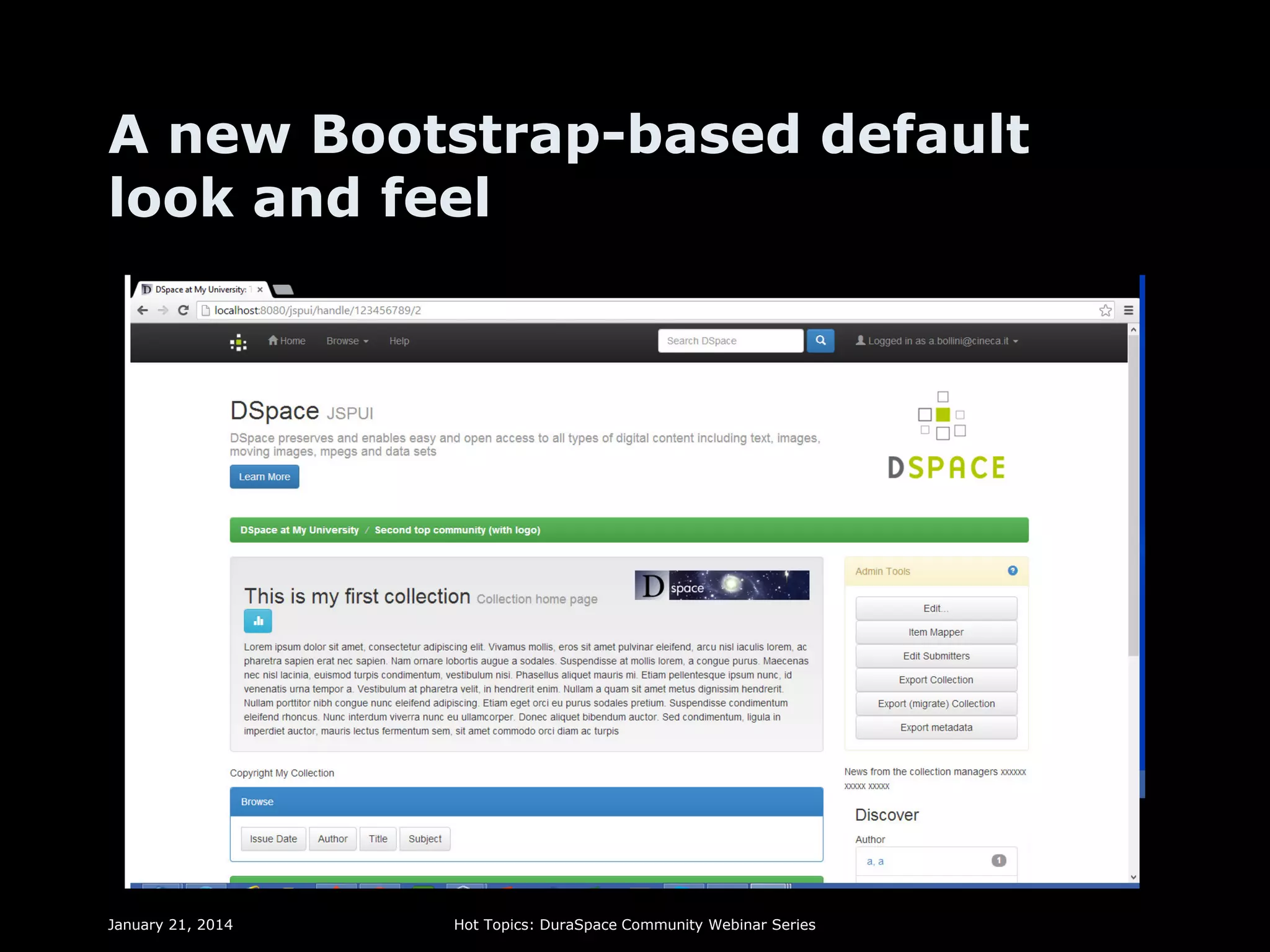This screenshot has height=952, width=1270.
Task: Browse by Subject button
Action: pos(425,839)
